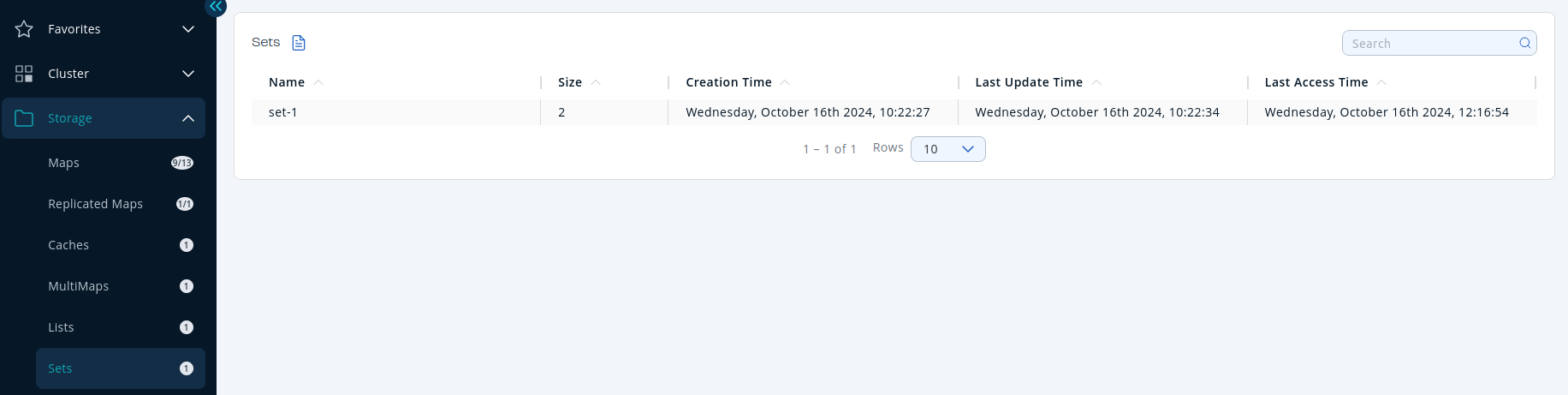Image resolution: width=1568 pixels, height=395 pixels.
Task: Select MultiMaps from Storage menu
Action: click(x=79, y=286)
